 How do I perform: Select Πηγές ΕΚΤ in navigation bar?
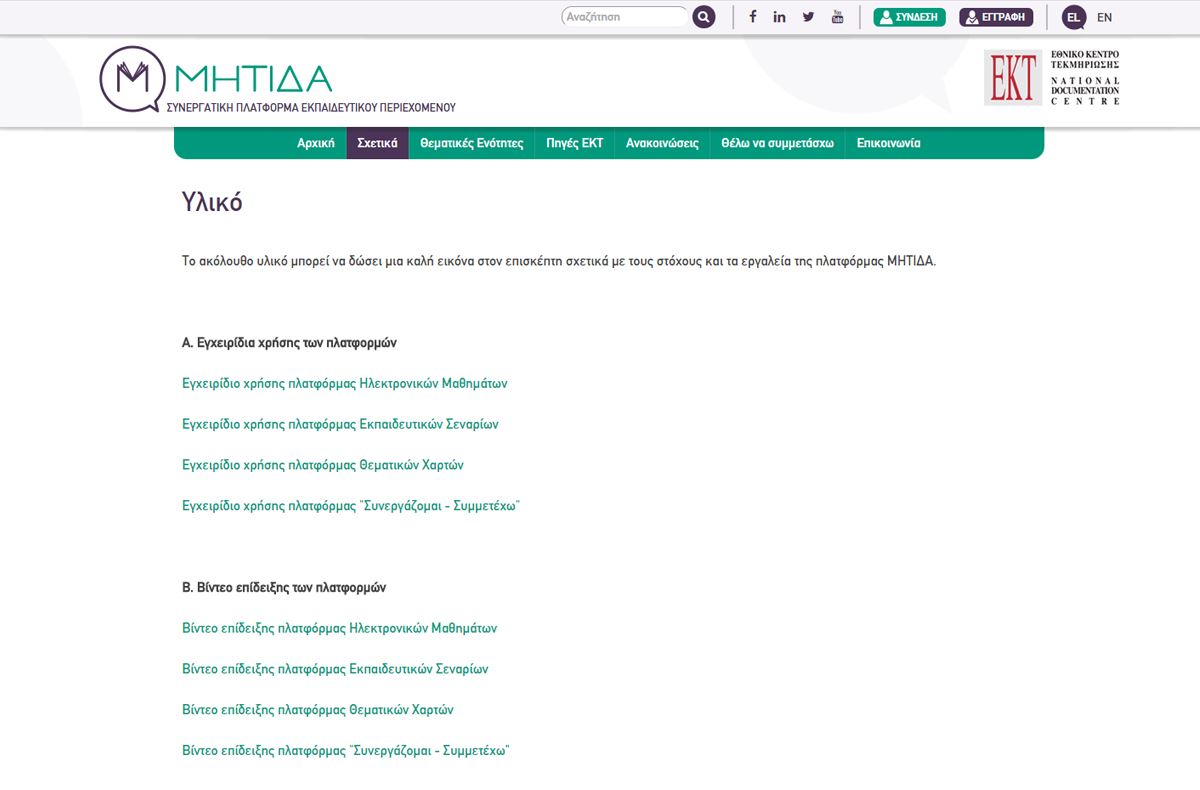click(574, 143)
